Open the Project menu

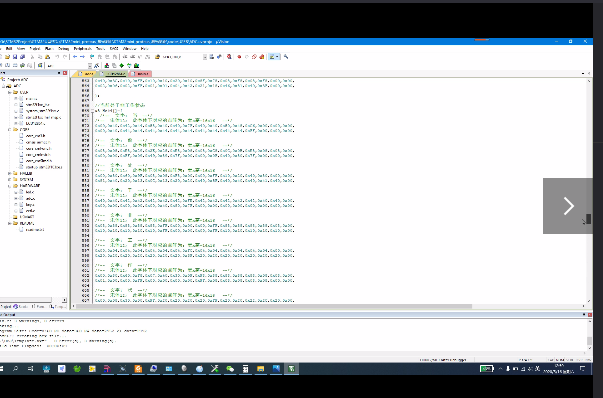coord(35,49)
